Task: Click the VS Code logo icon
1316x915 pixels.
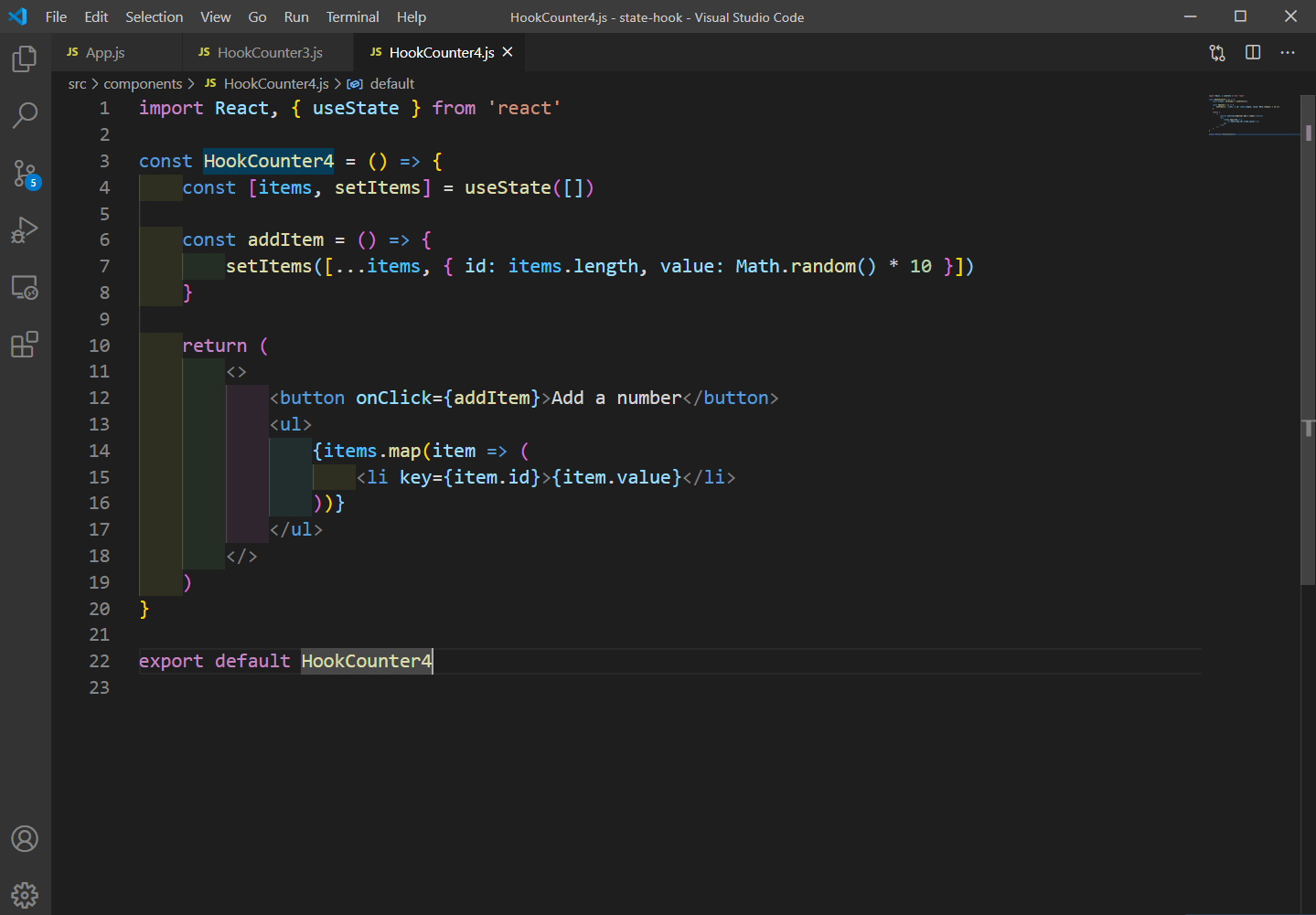Action: (17, 16)
